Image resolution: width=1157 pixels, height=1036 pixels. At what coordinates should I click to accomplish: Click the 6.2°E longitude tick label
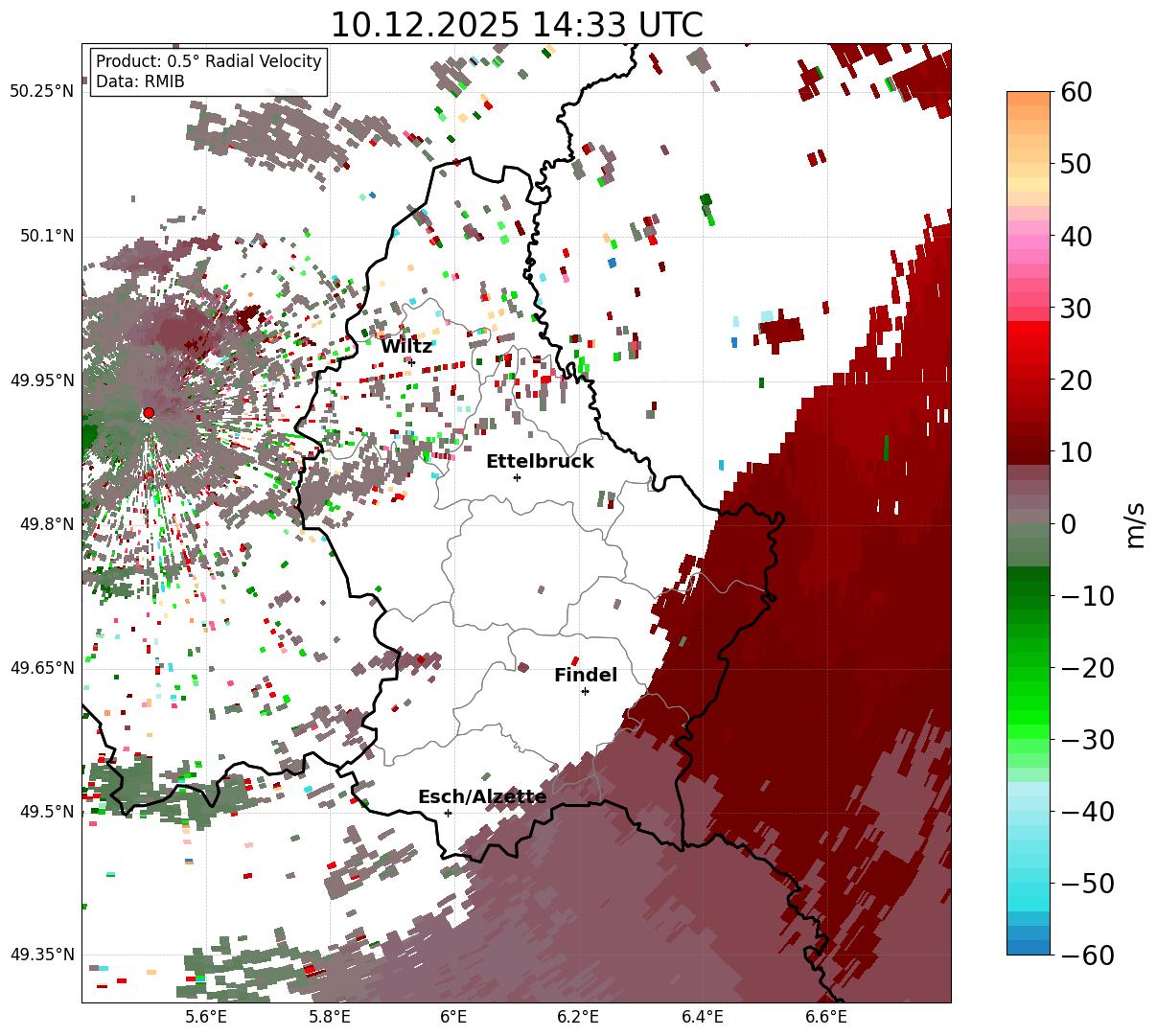click(578, 1018)
